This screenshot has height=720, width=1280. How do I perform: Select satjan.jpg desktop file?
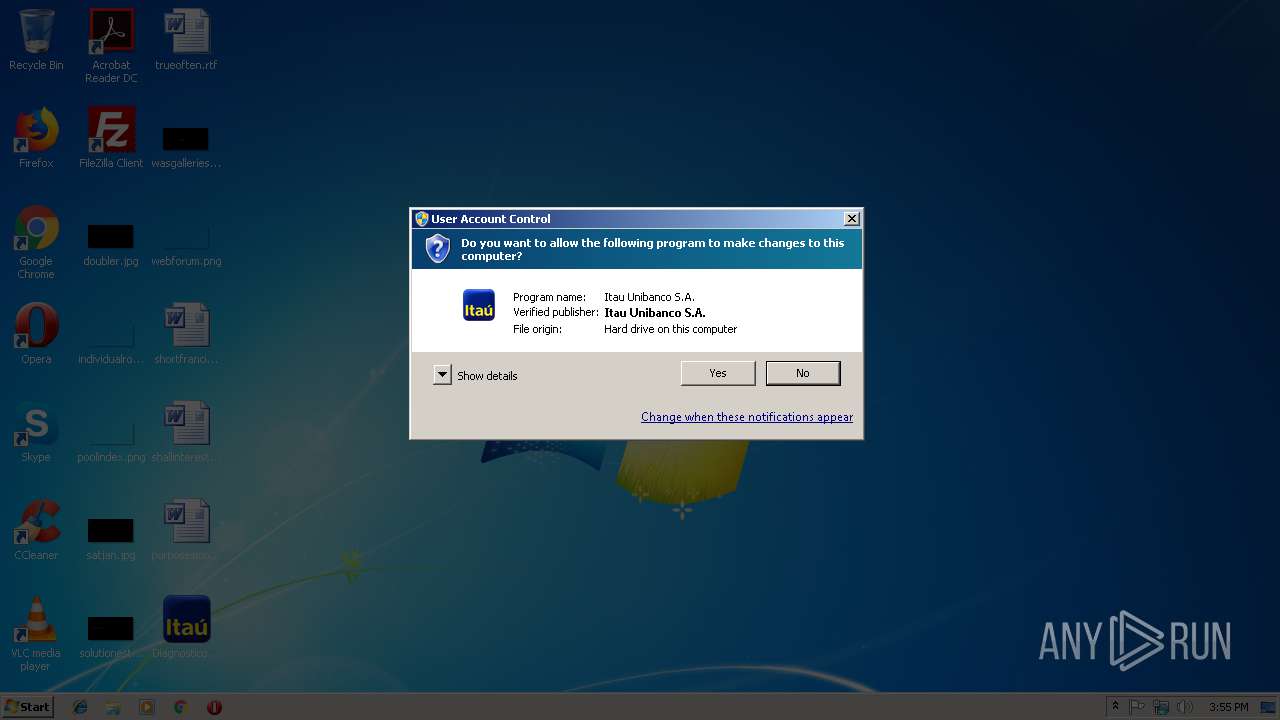[111, 538]
